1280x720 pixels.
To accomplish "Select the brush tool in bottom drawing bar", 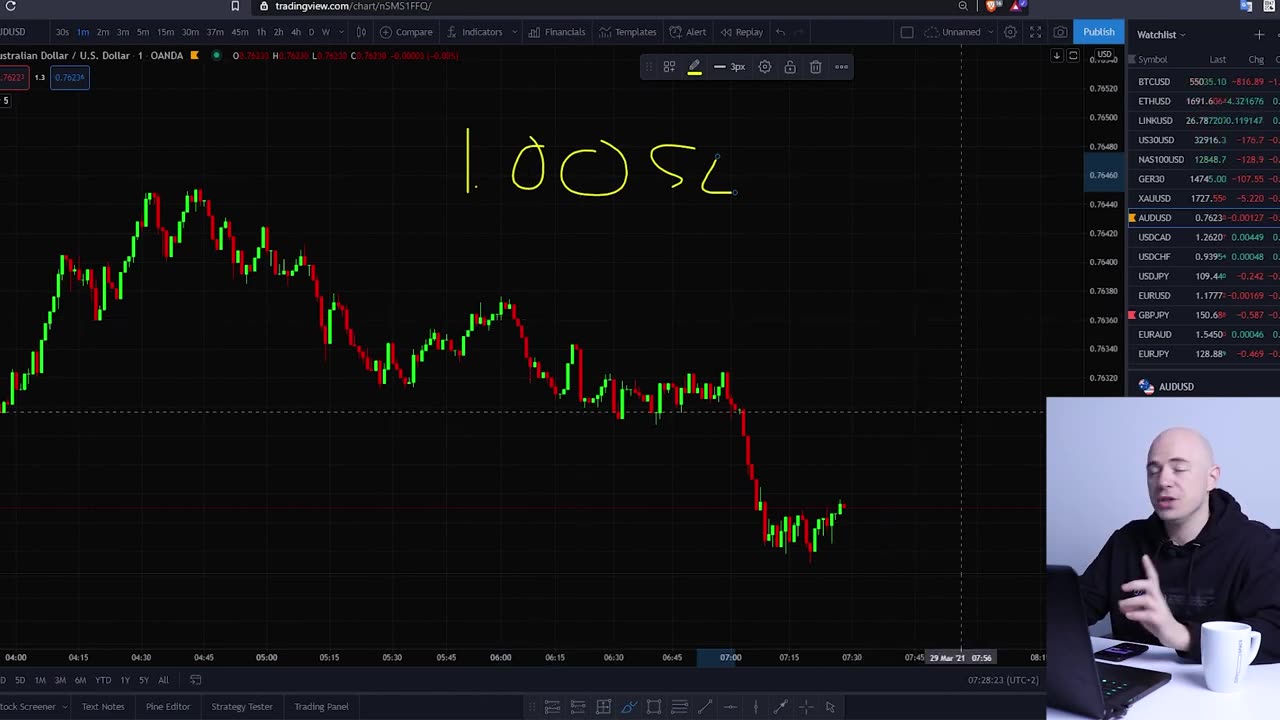I will pyautogui.click(x=628, y=707).
